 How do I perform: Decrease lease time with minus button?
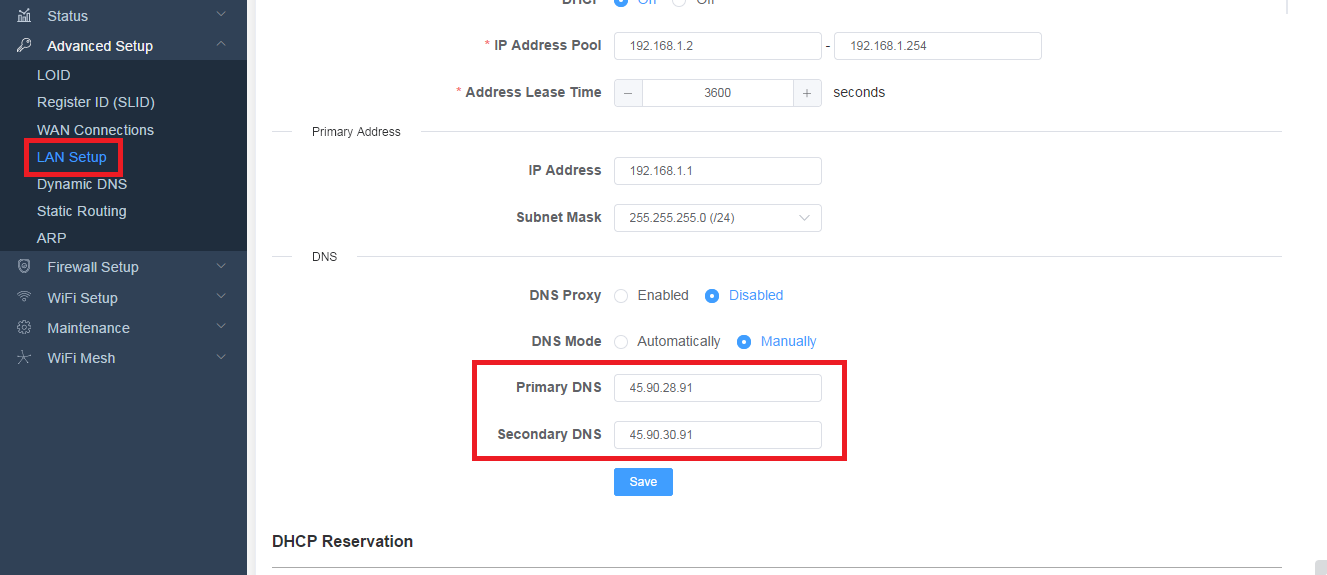(628, 92)
